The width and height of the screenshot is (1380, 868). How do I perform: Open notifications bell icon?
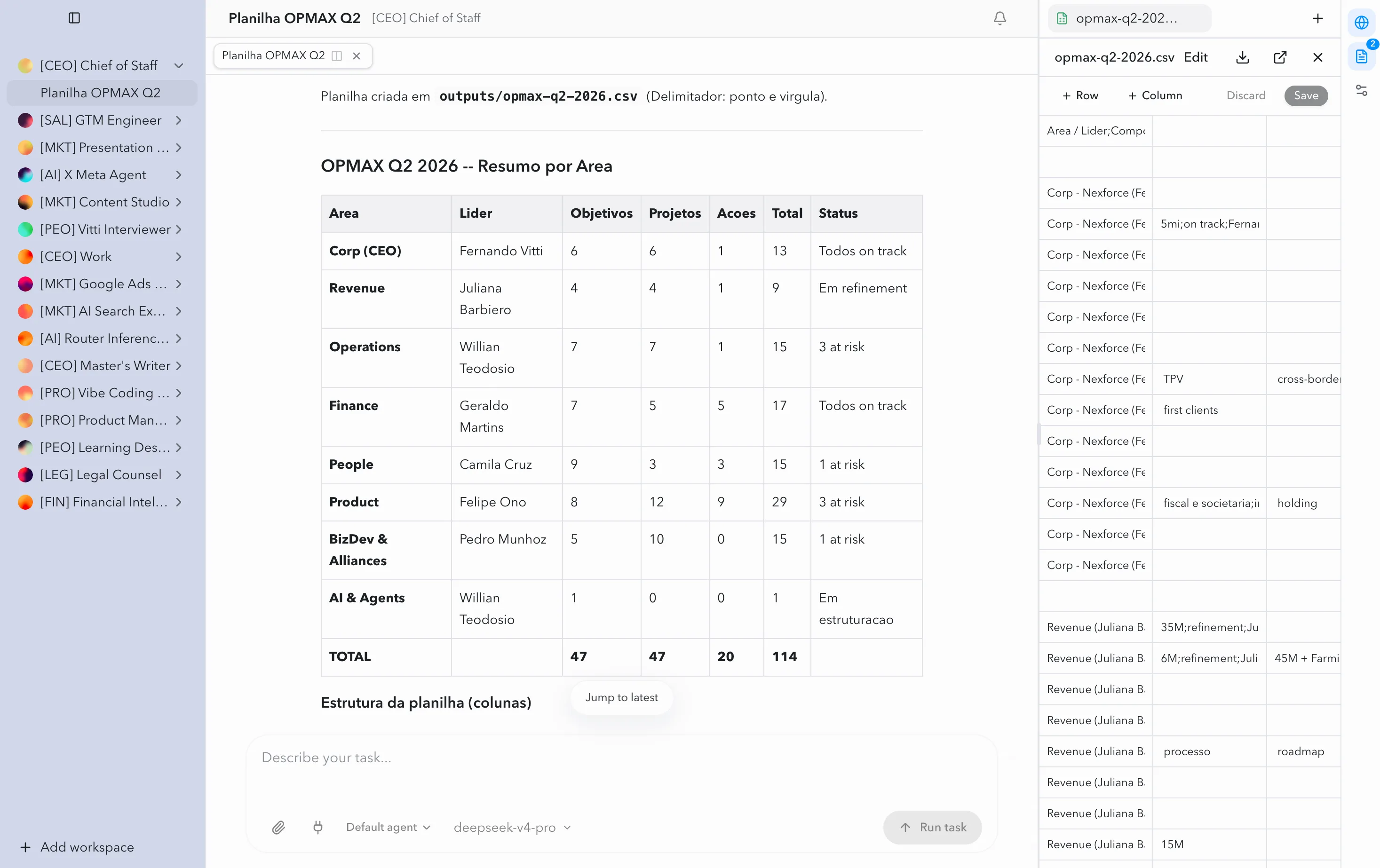(999, 18)
